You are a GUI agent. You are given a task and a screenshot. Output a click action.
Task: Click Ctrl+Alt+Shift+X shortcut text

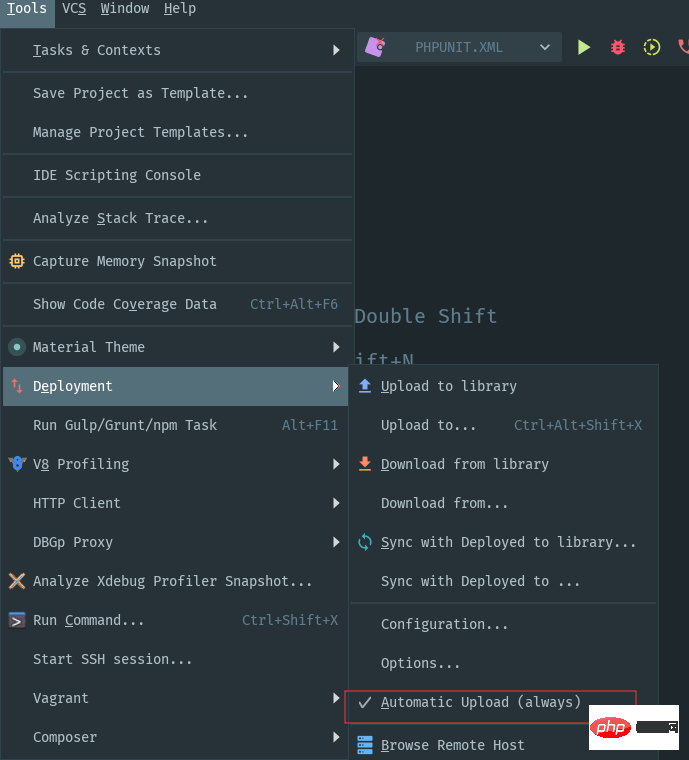point(578,425)
